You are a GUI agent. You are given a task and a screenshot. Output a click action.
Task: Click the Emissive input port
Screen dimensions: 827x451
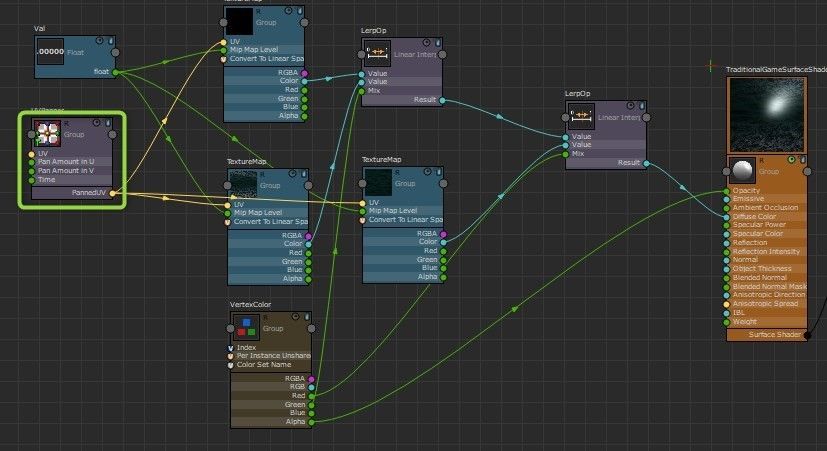tap(727, 199)
